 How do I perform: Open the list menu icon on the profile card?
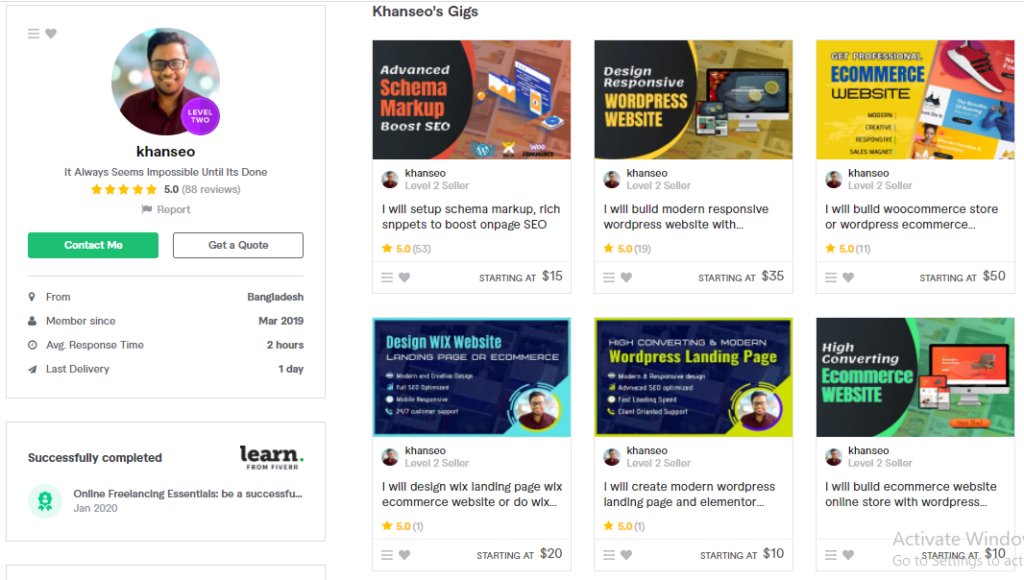[x=33, y=33]
